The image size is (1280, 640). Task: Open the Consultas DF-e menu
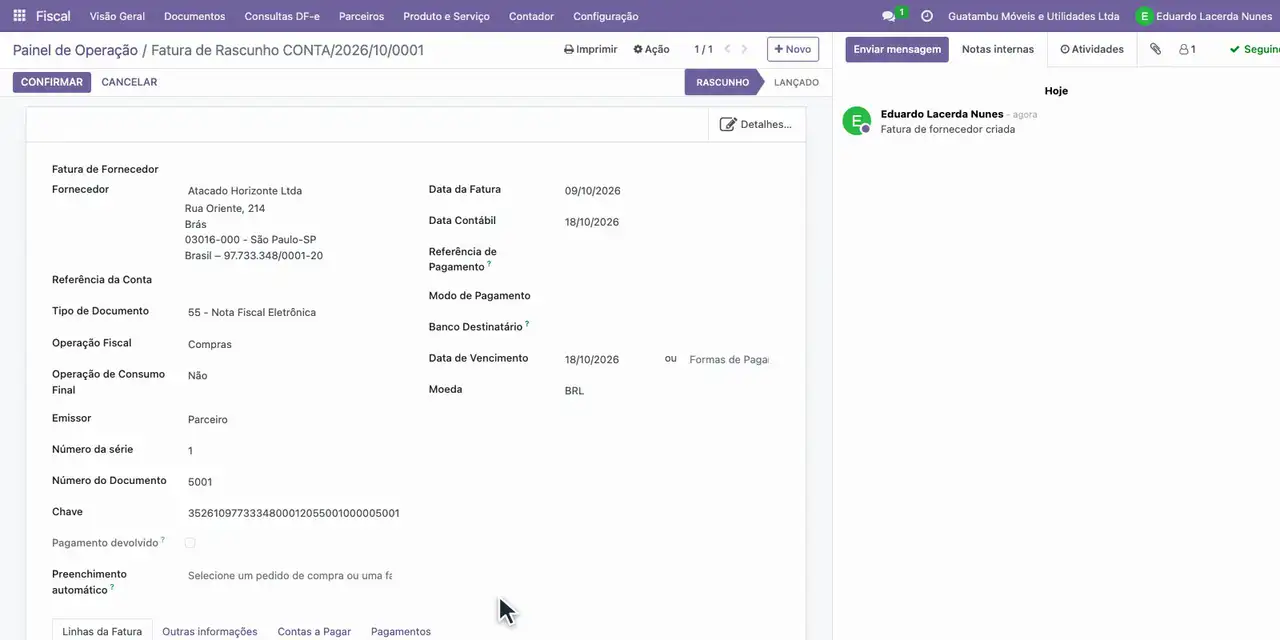pyautogui.click(x=282, y=16)
